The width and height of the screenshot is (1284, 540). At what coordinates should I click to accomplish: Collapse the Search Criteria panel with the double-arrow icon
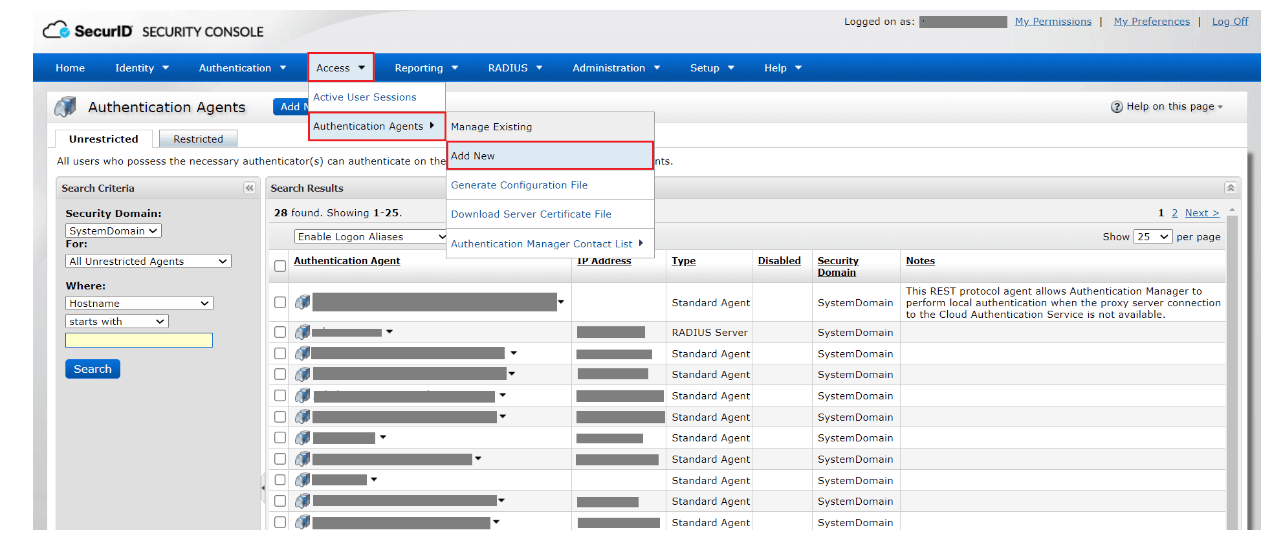click(x=249, y=188)
